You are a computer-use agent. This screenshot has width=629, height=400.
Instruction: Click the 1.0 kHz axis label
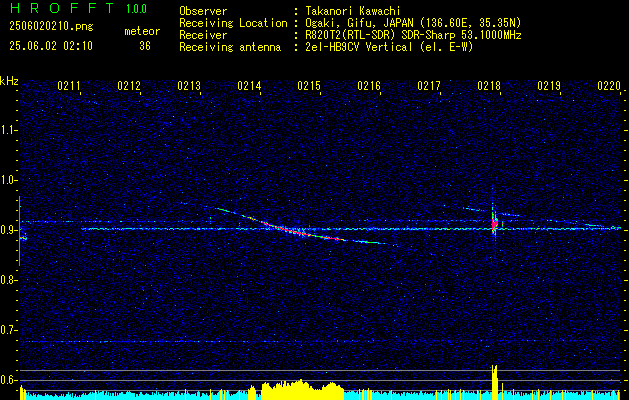point(9,180)
